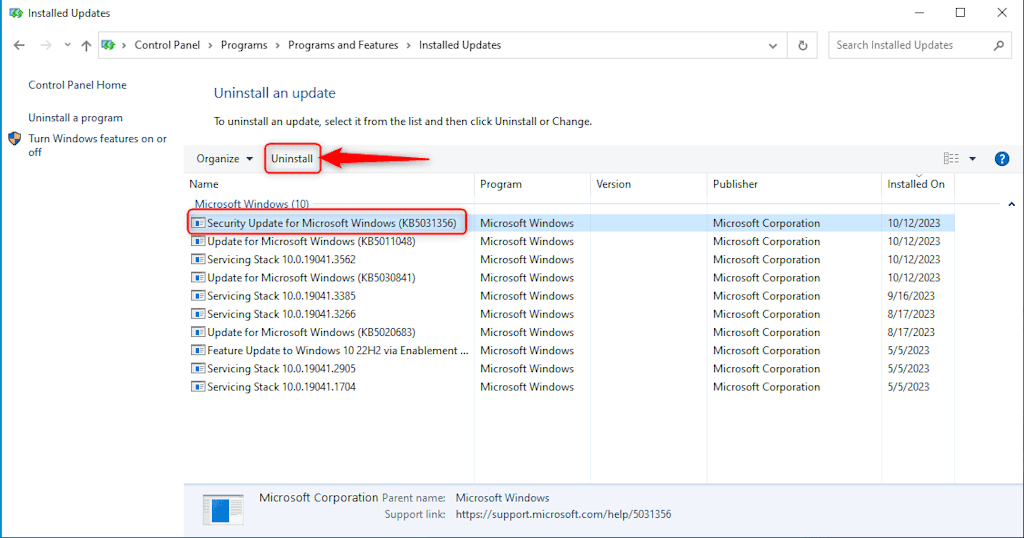Click the Forward navigation arrow

46,45
